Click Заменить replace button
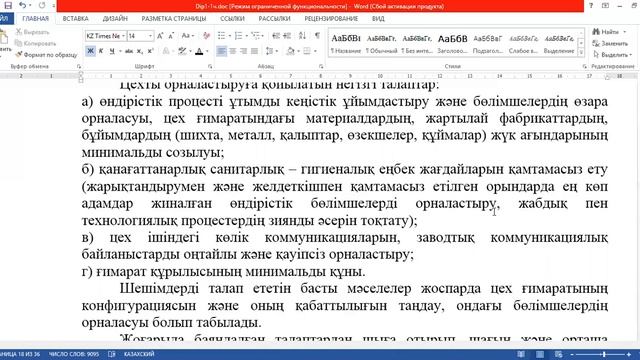The width and height of the screenshot is (640, 360). 610,43
